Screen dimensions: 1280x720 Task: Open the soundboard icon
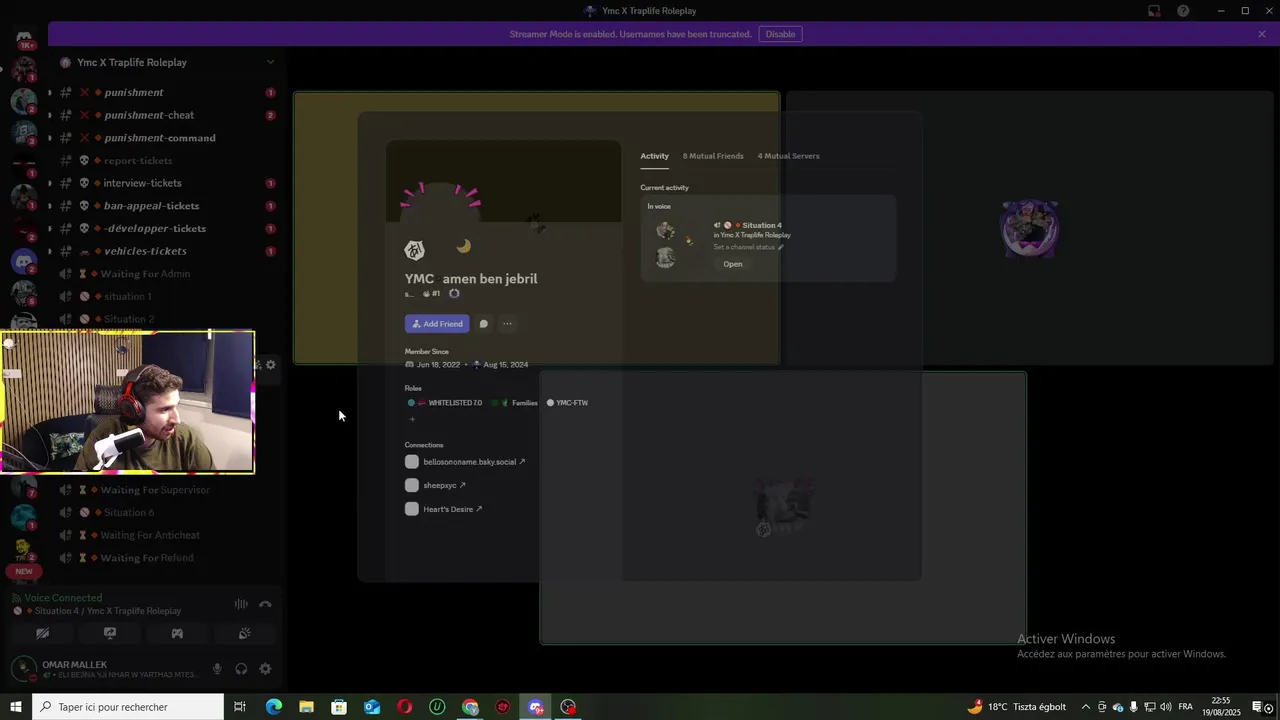point(244,633)
